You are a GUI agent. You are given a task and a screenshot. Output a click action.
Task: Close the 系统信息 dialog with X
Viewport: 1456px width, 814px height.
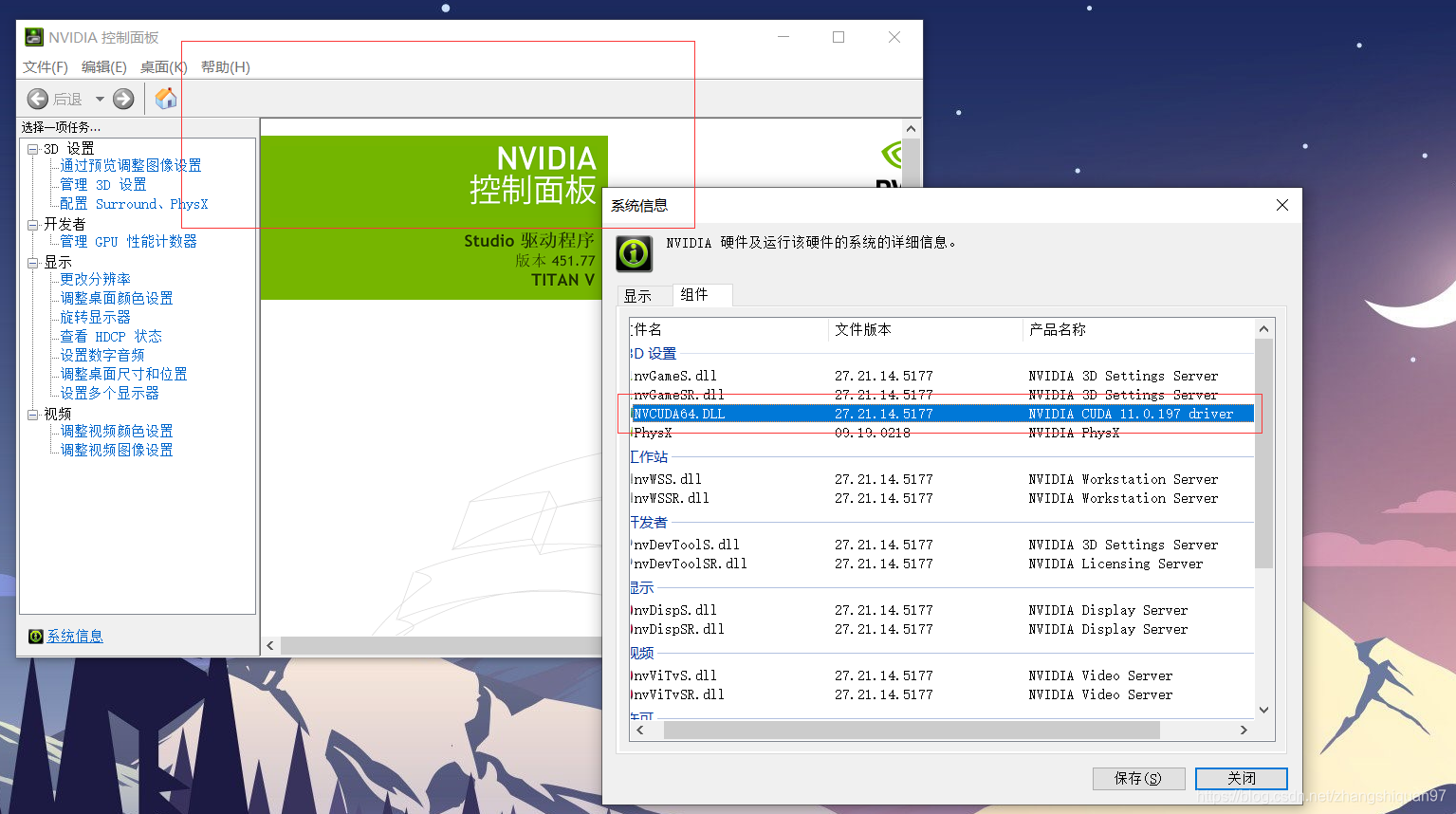[1282, 205]
